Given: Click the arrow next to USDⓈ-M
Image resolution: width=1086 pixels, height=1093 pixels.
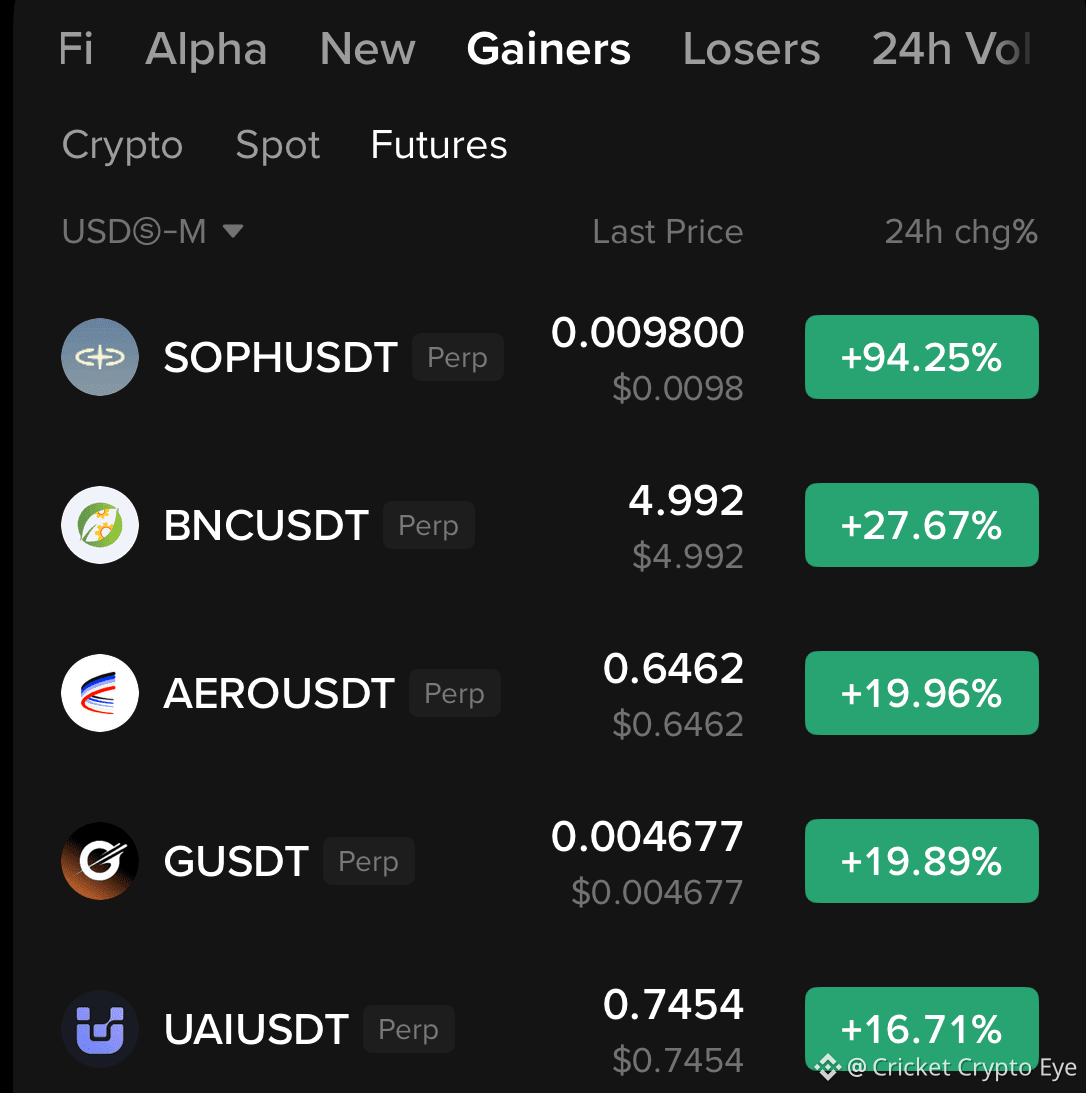Looking at the screenshot, I should [x=233, y=231].
